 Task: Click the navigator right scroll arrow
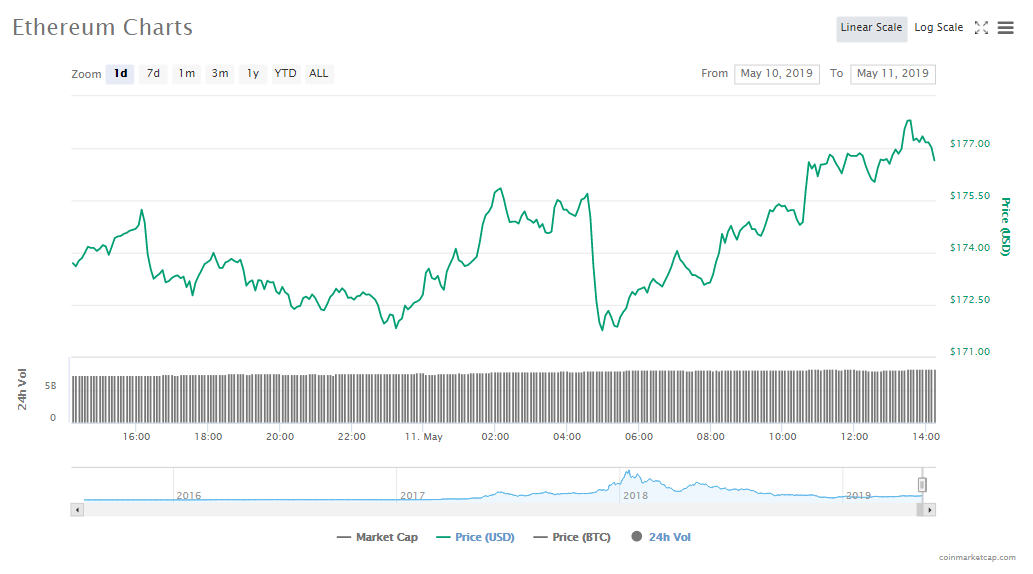tap(929, 509)
